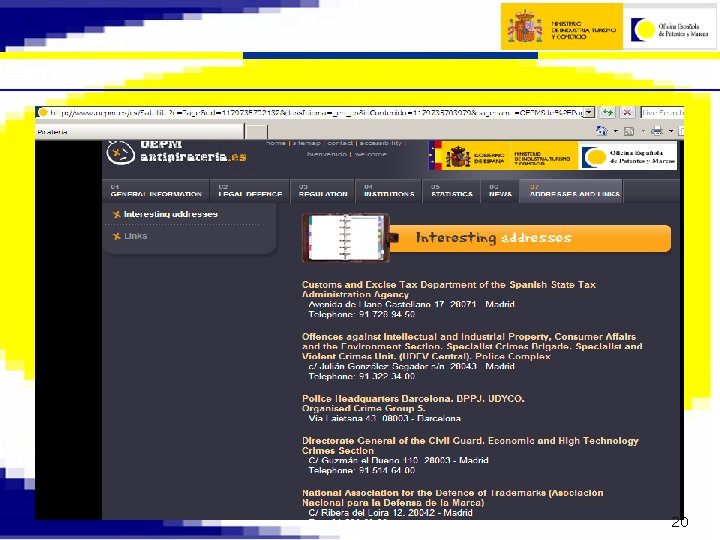720x540 pixels.
Task: Open the Addresses and Links menu
Action: tap(571, 191)
